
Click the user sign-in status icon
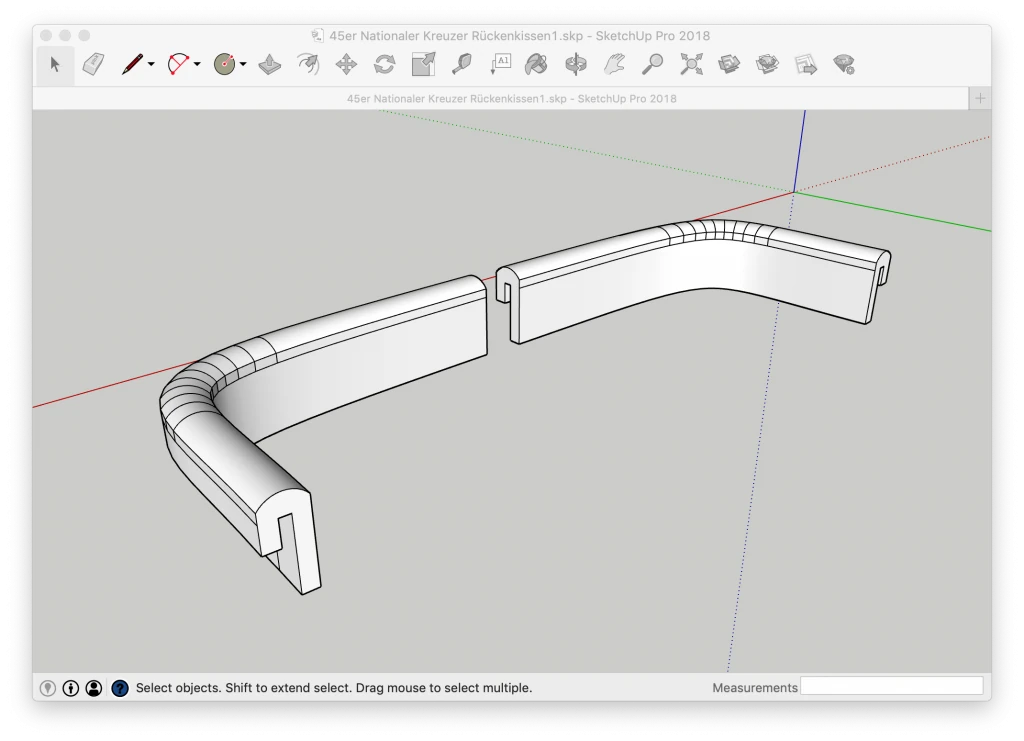tap(94, 688)
